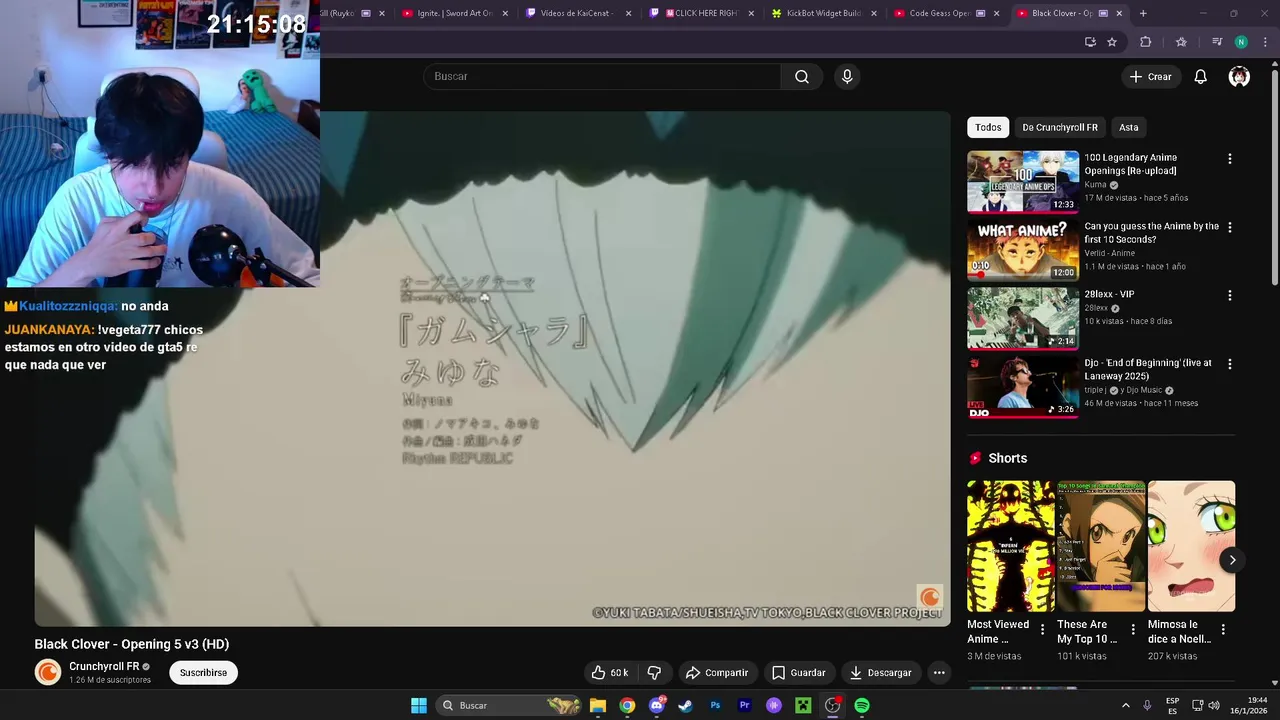Open Can you guess the Anime thumbnail
1280x720 pixels.
(x=1023, y=250)
